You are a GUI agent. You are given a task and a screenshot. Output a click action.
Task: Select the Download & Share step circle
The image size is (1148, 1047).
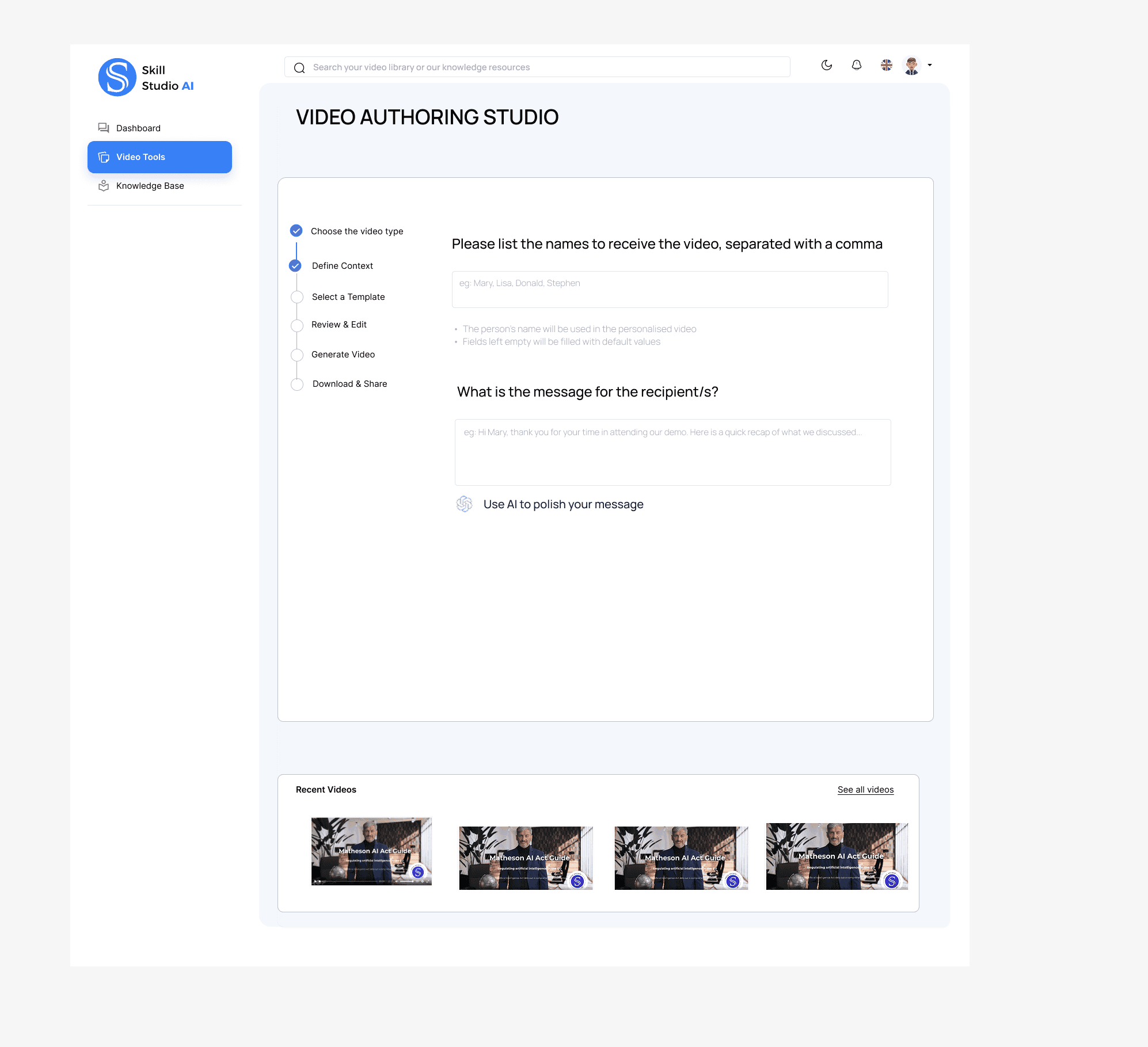[297, 384]
